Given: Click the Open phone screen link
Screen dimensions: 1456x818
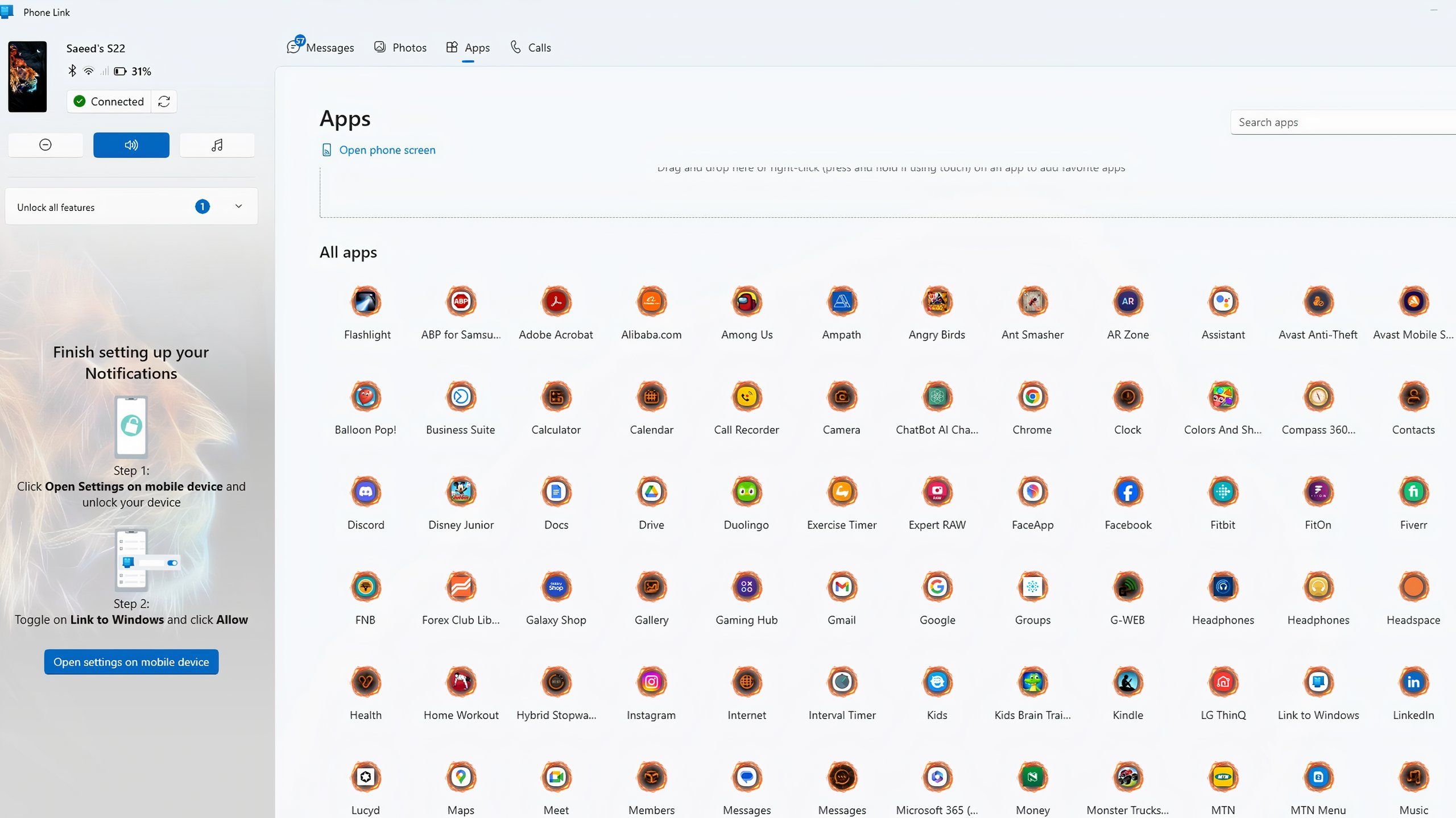Looking at the screenshot, I should [x=379, y=150].
